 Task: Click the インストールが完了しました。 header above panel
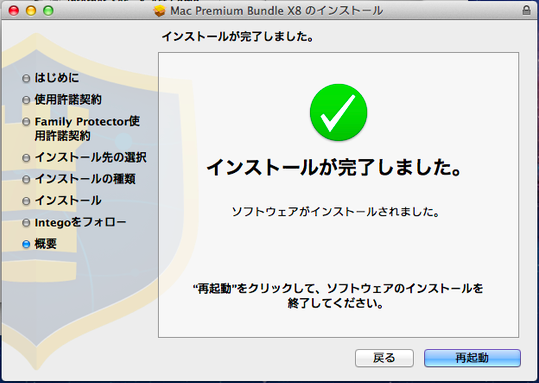(238, 36)
